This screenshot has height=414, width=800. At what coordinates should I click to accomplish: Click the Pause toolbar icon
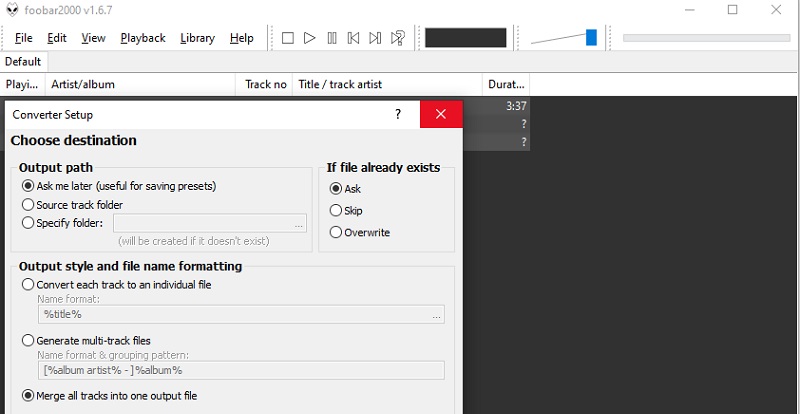click(x=331, y=38)
